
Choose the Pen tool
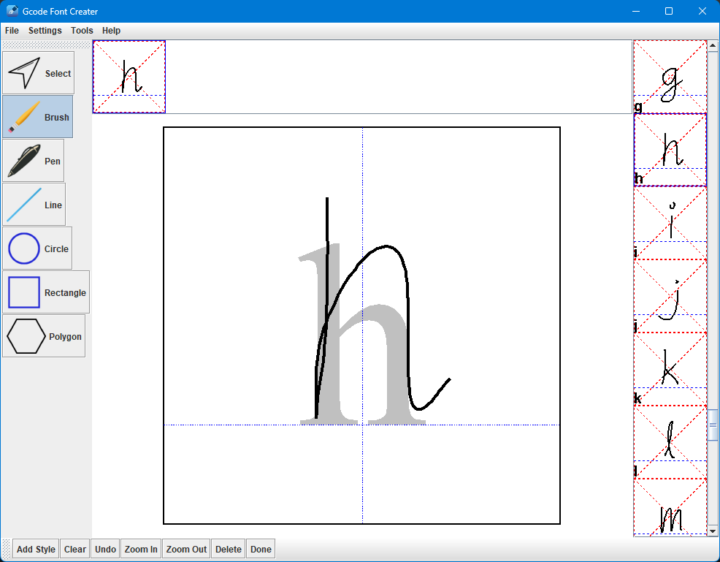click(x=33, y=161)
